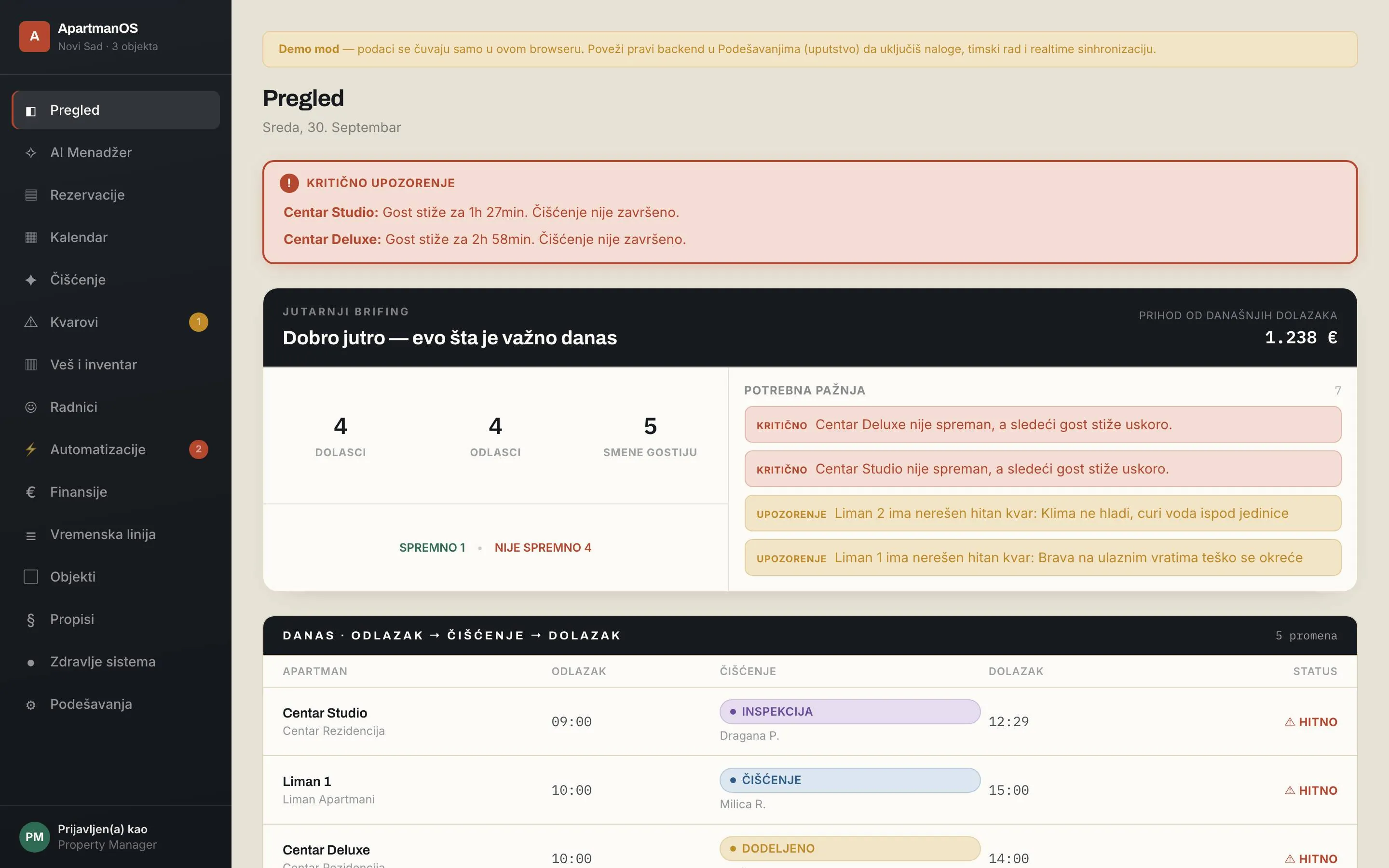Click the 1.238 € revenue value
Screen dimensions: 1389x868
[1301, 338]
